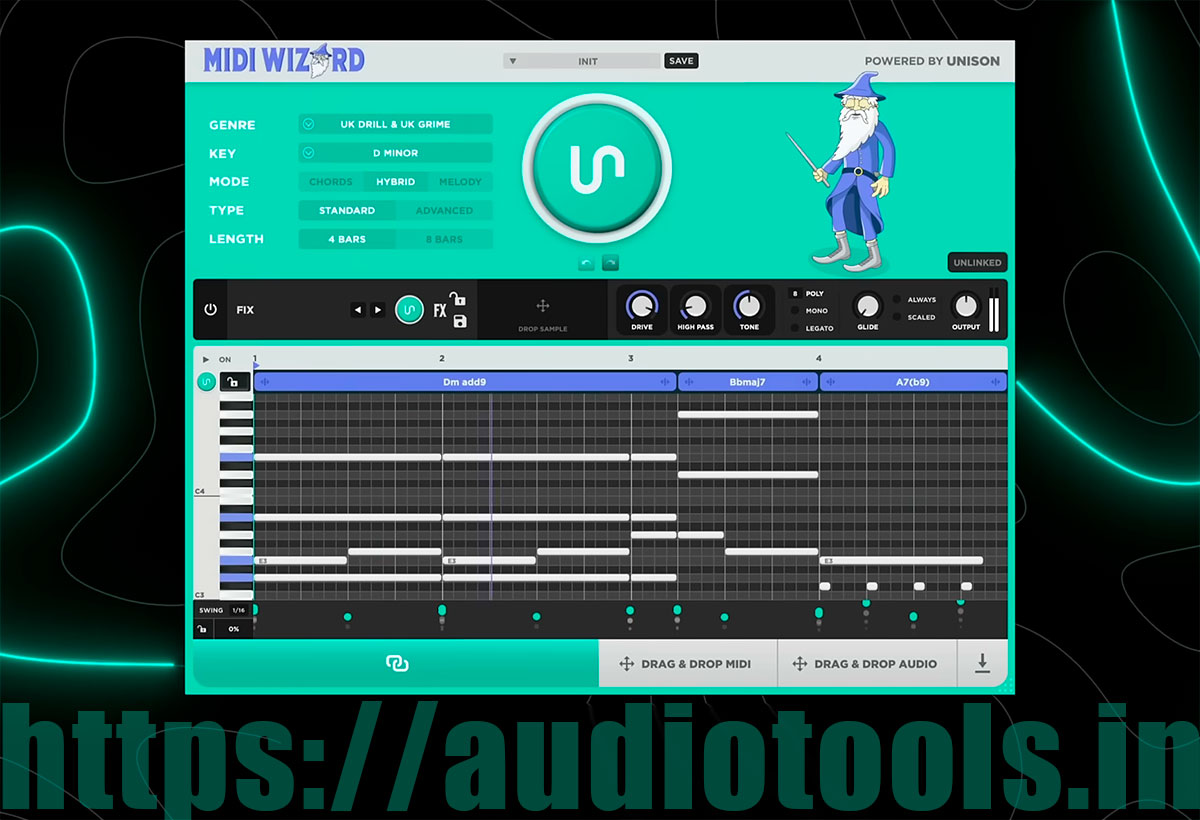Screen dimensions: 1200x820
Task: Click the large Unison generate button
Action: click(597, 168)
